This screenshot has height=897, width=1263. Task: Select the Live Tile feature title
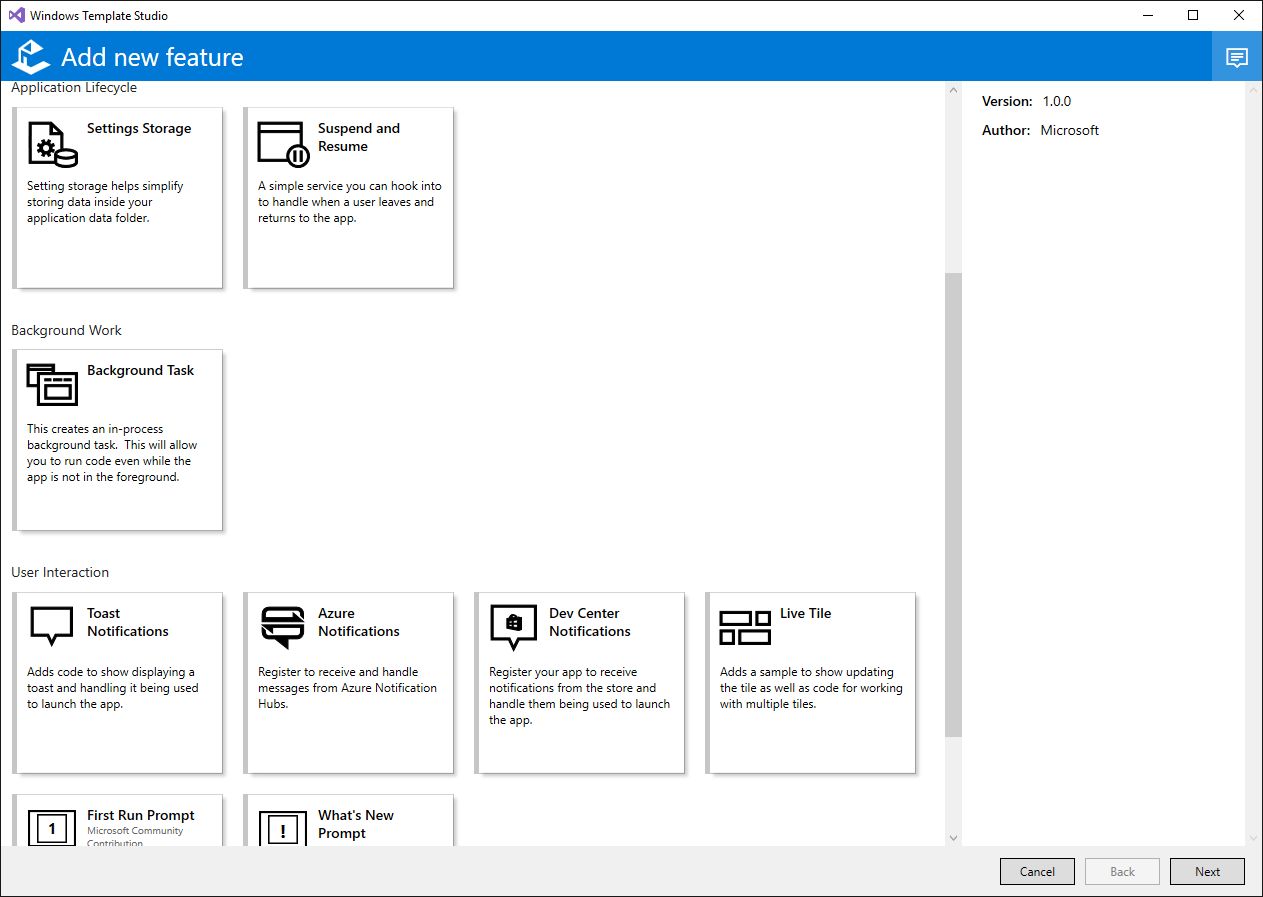click(x=805, y=613)
